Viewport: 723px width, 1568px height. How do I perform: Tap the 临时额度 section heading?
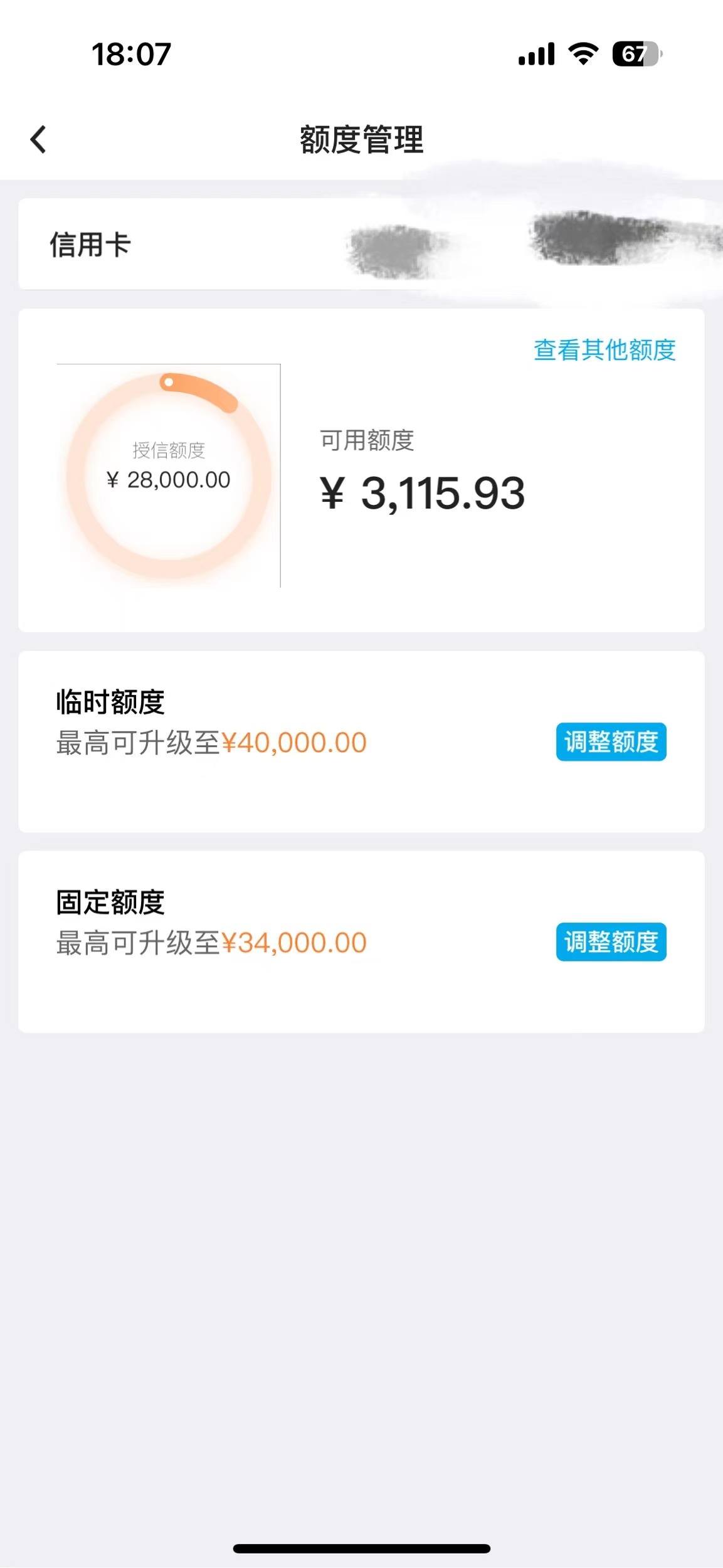(x=110, y=702)
